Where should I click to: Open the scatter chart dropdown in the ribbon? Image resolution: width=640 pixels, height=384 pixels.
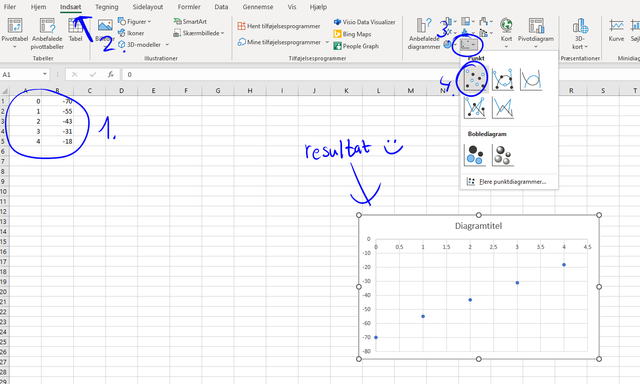pos(469,44)
